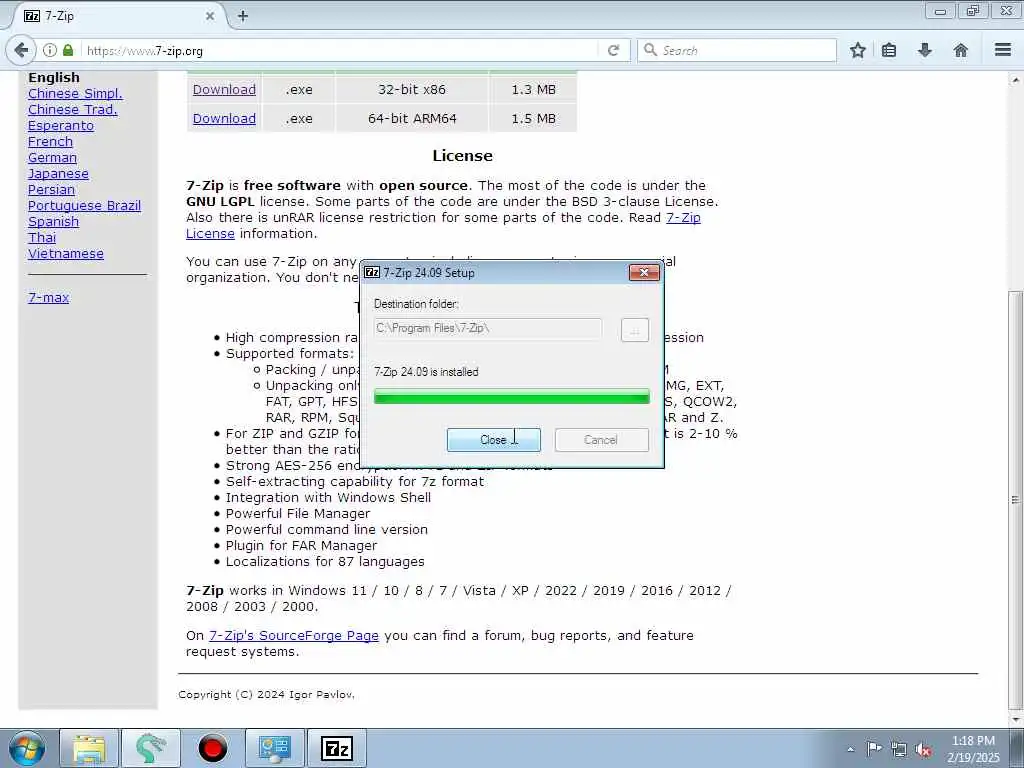Click '7-Zip 24.09 is installed' status text
Viewport: 1024px width, 768px height.
pyautogui.click(x=426, y=372)
